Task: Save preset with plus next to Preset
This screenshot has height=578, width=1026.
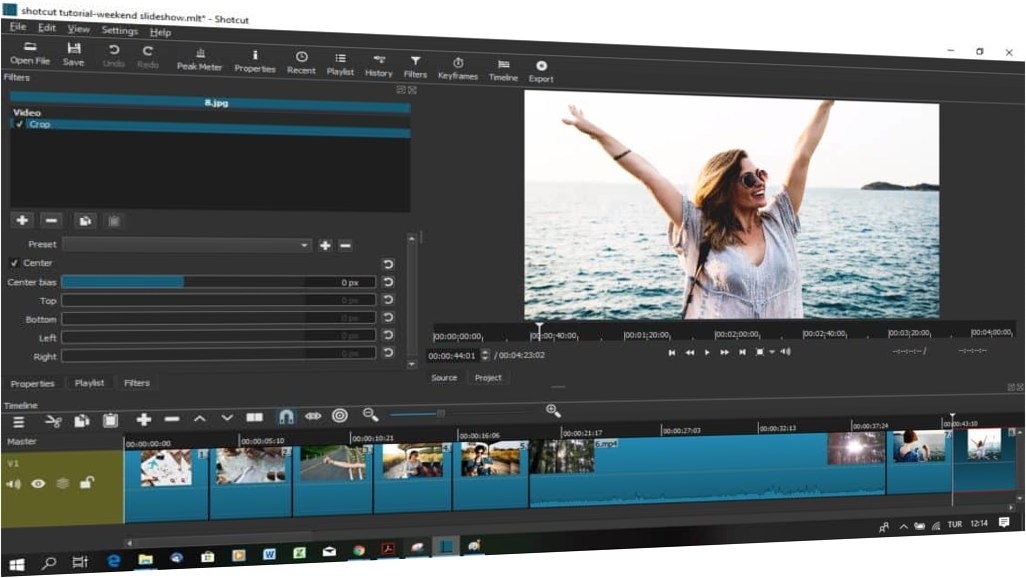Action: click(x=325, y=245)
